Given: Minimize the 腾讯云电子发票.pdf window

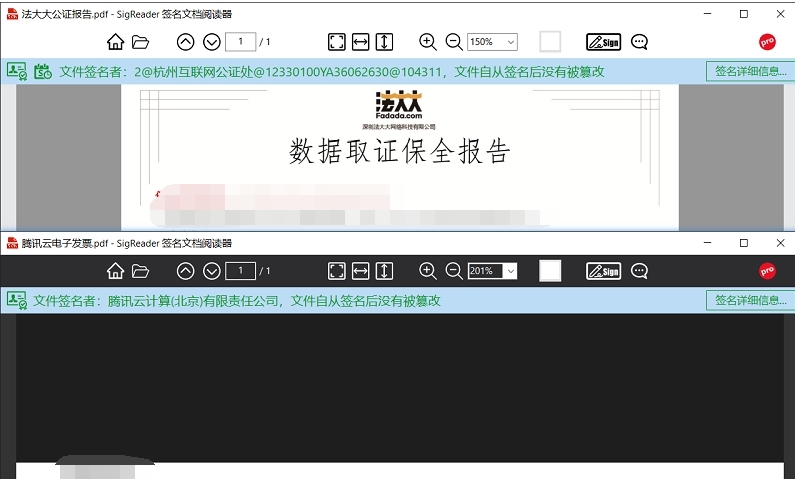Looking at the screenshot, I should [x=708, y=243].
